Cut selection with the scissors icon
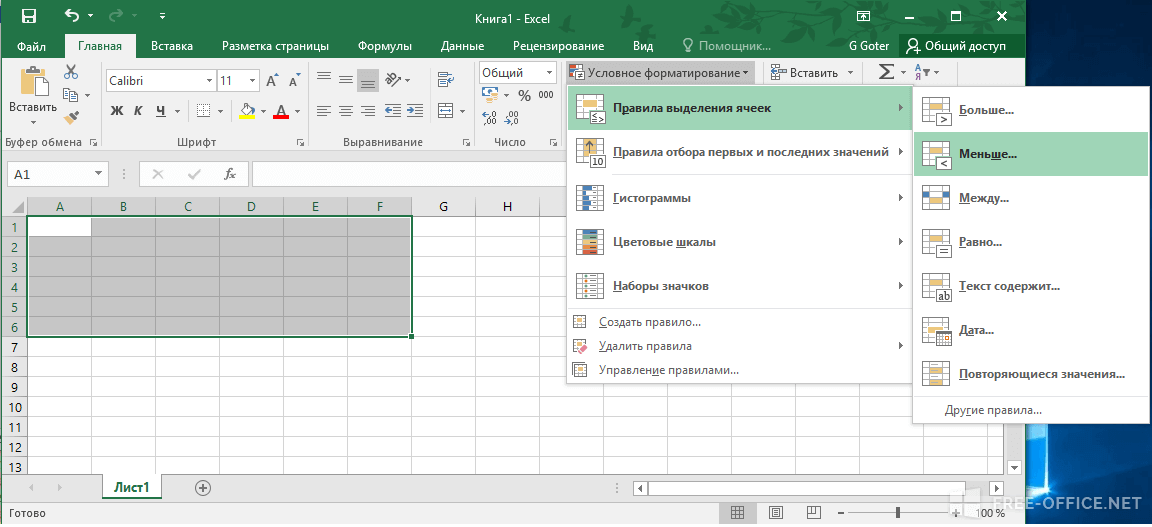Screen dimensions: 1152x527 [x=71, y=72]
